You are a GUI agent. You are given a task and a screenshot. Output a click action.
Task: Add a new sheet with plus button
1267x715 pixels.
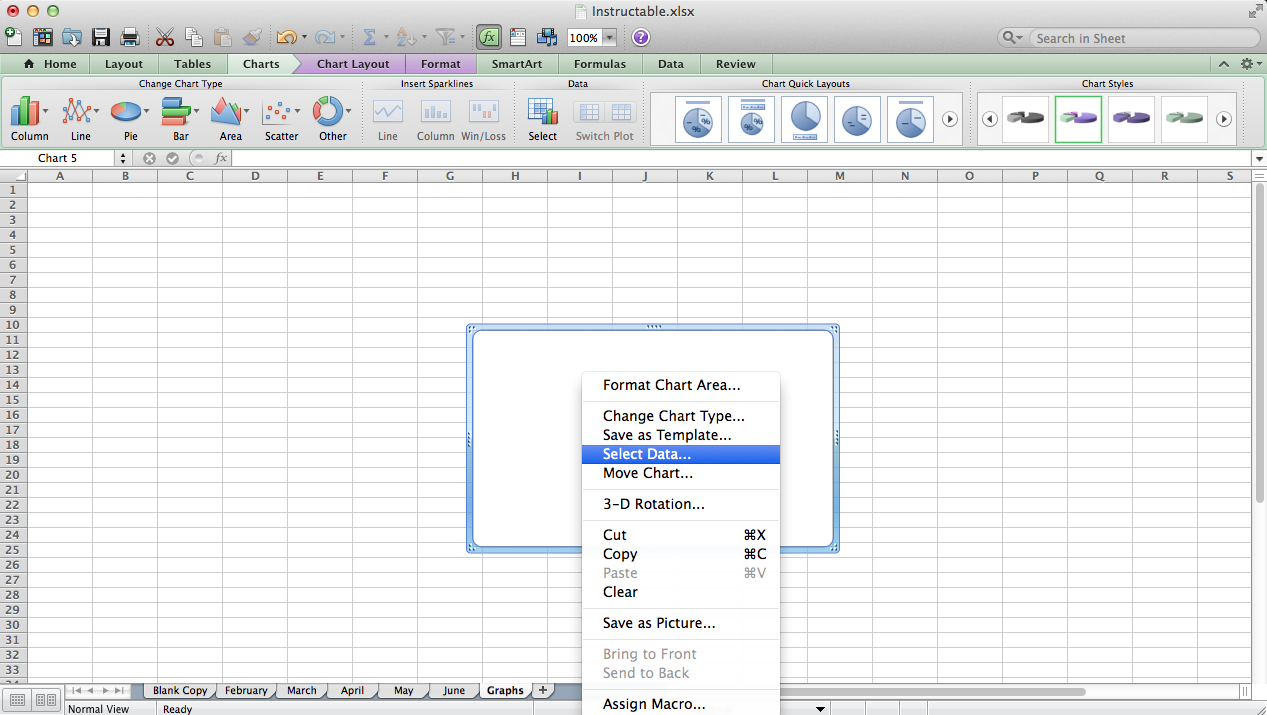click(543, 690)
